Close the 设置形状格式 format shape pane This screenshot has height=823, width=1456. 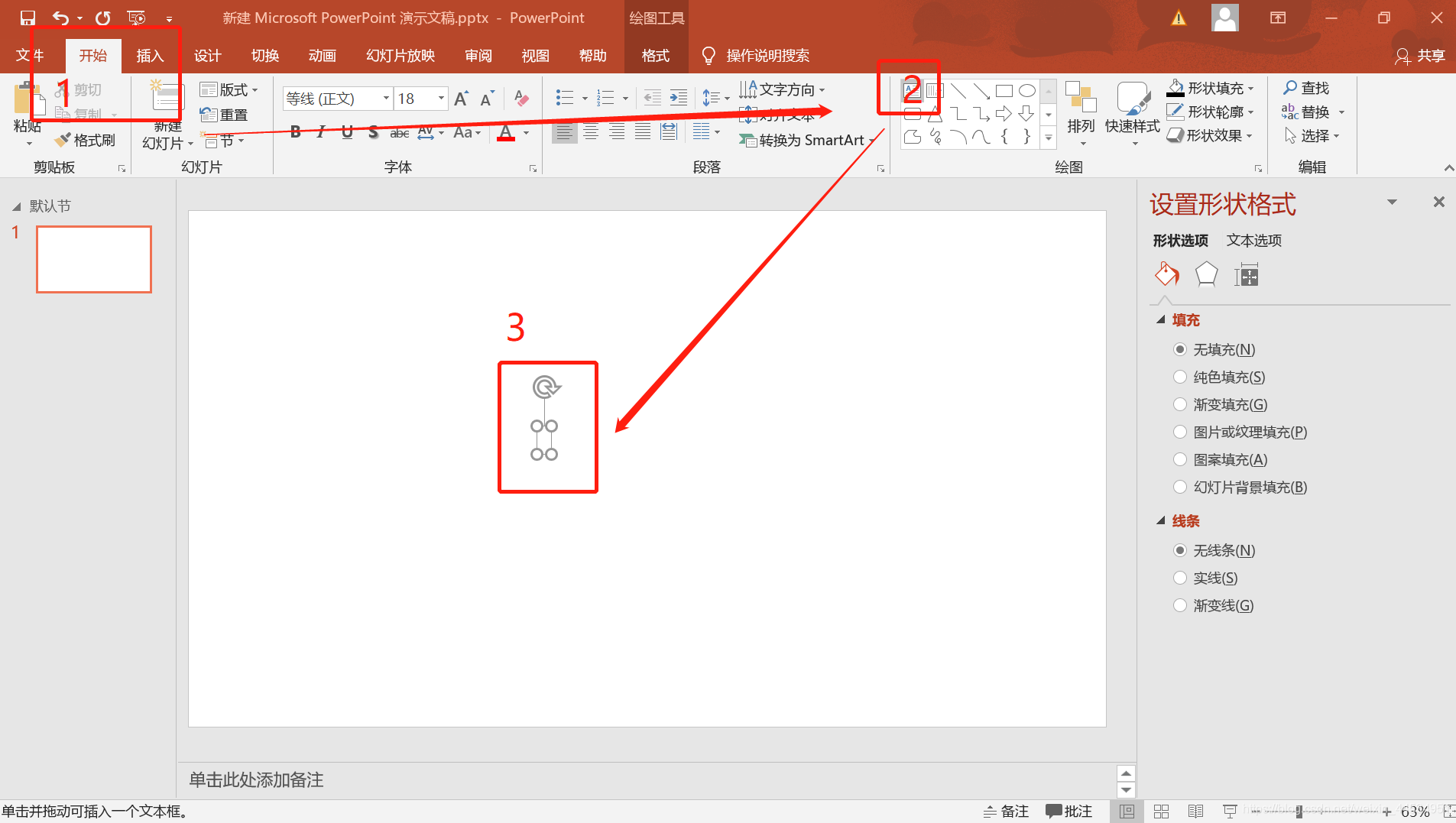pos(1438,202)
